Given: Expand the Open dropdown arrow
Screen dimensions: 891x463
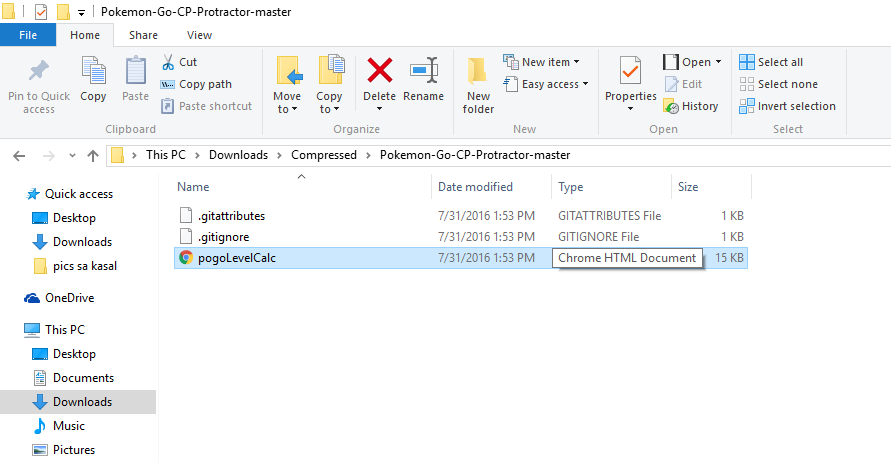Looking at the screenshot, I should point(718,62).
